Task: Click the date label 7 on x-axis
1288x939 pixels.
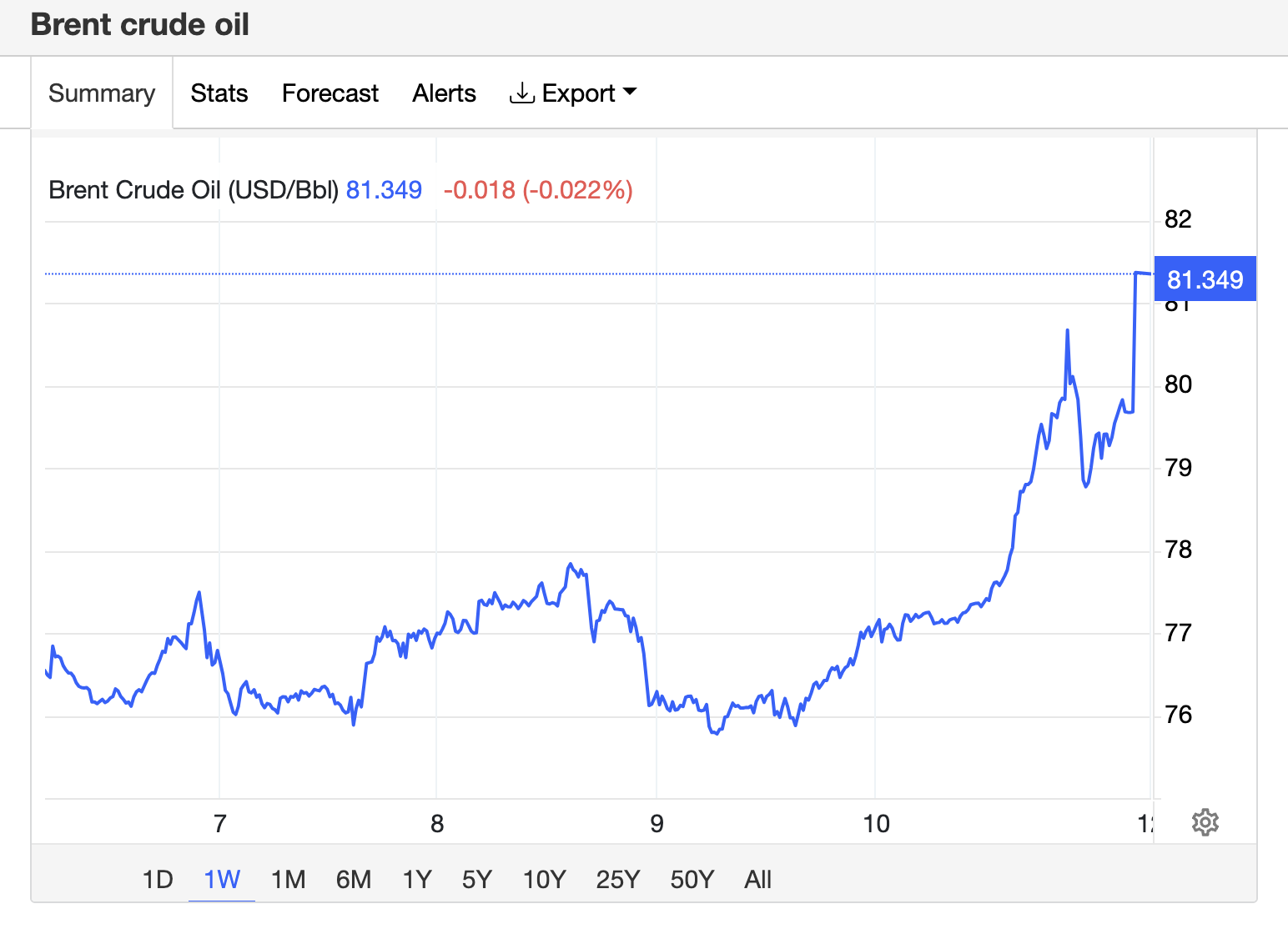Action: coord(219,824)
